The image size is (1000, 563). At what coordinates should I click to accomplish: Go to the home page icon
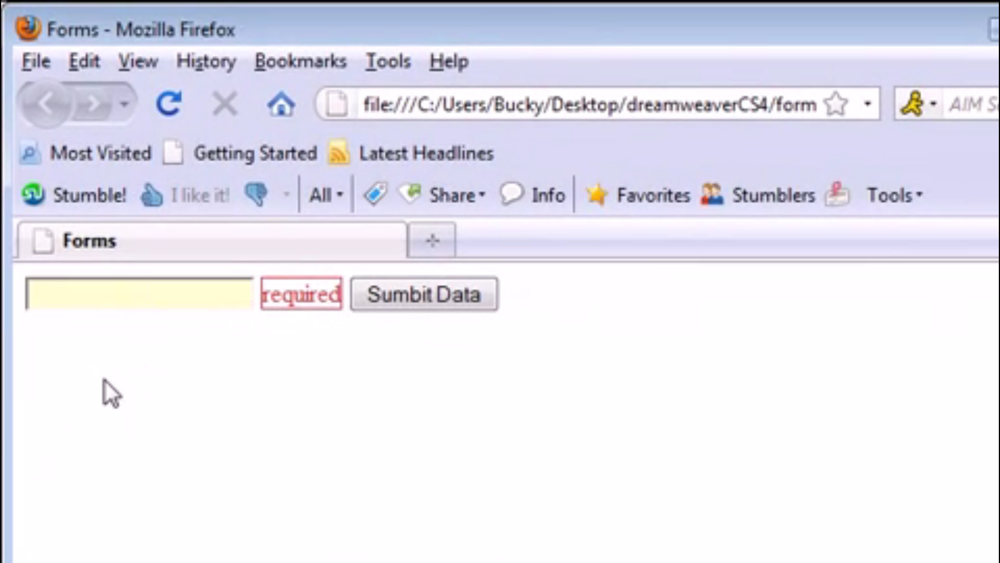(x=281, y=103)
